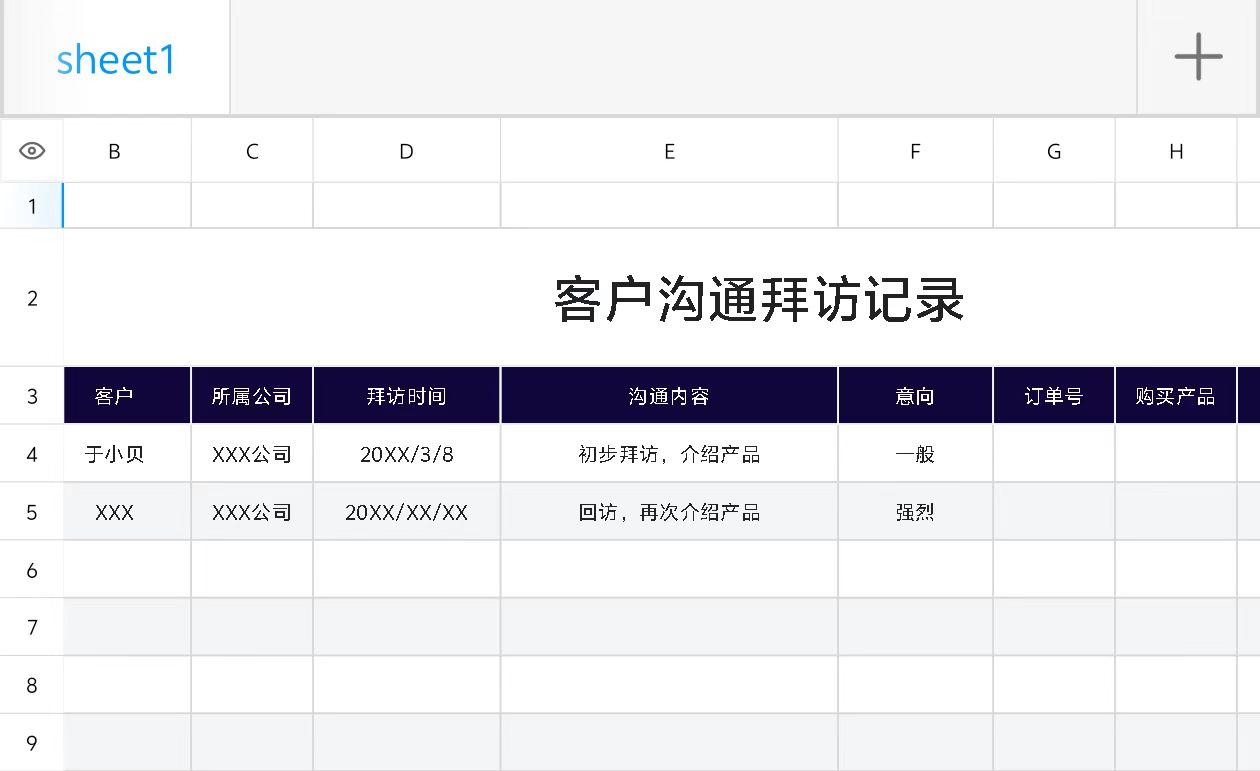Select row 9 header
This screenshot has width=1260, height=771.
32,743
